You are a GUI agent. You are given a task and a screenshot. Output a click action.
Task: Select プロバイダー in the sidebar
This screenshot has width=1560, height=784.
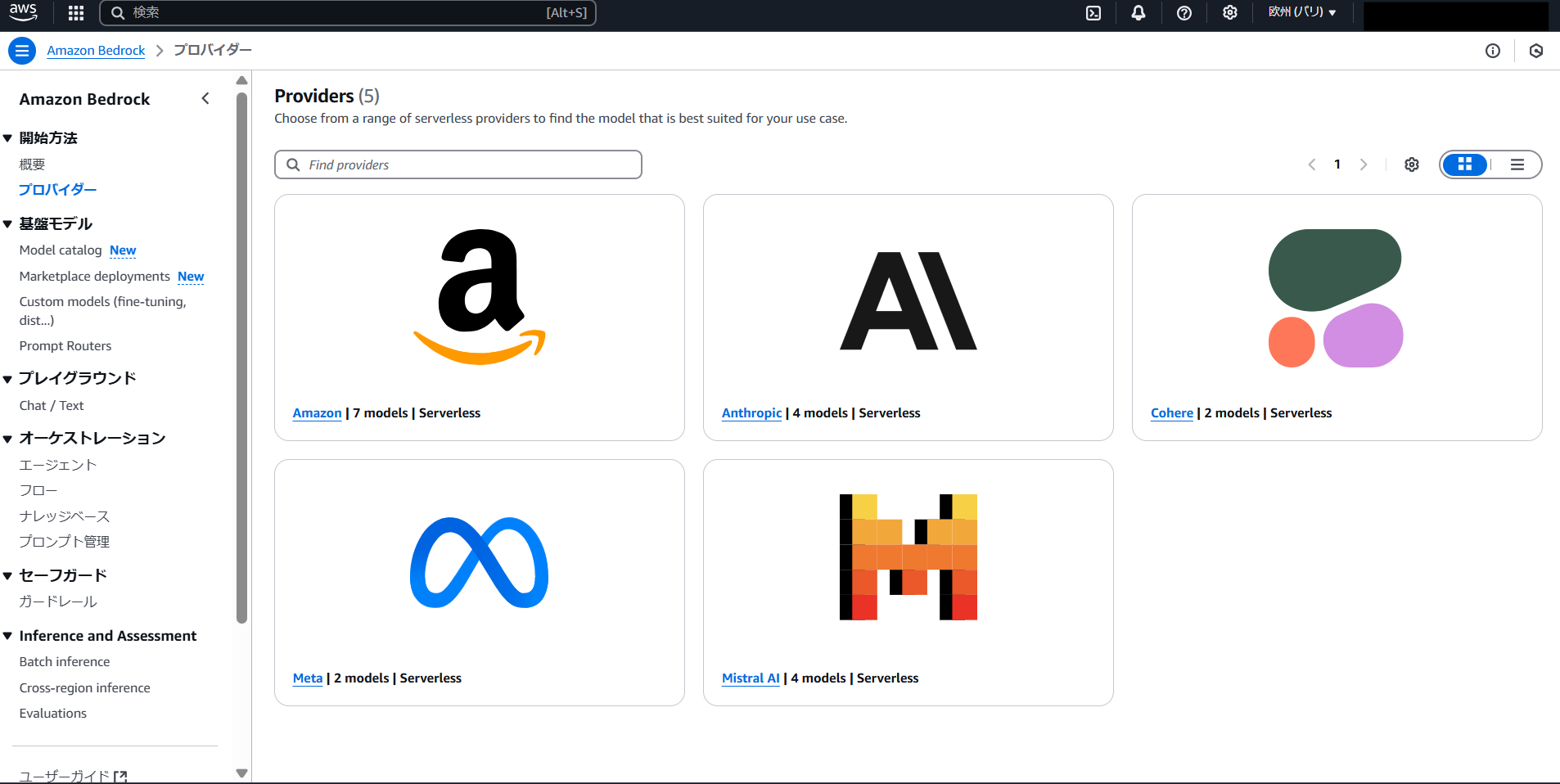click(57, 189)
